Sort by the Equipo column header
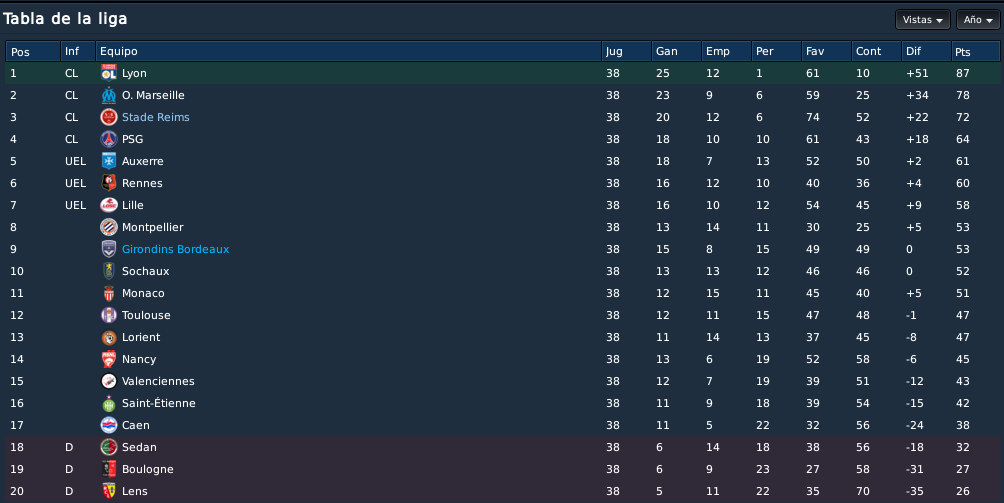 point(348,51)
